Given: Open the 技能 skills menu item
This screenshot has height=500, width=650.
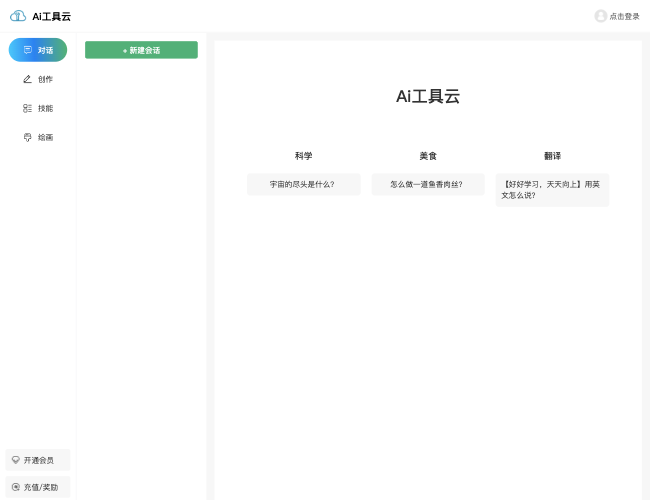Looking at the screenshot, I should [x=38, y=108].
